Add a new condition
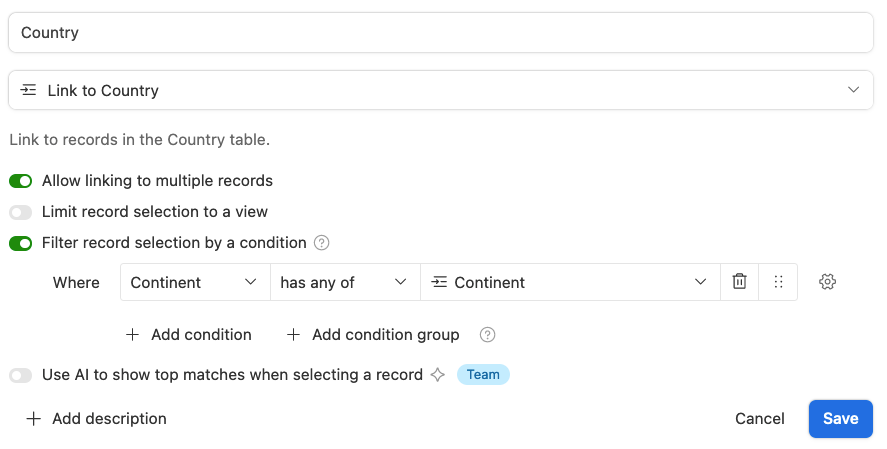The height and width of the screenshot is (449, 887). 188,335
